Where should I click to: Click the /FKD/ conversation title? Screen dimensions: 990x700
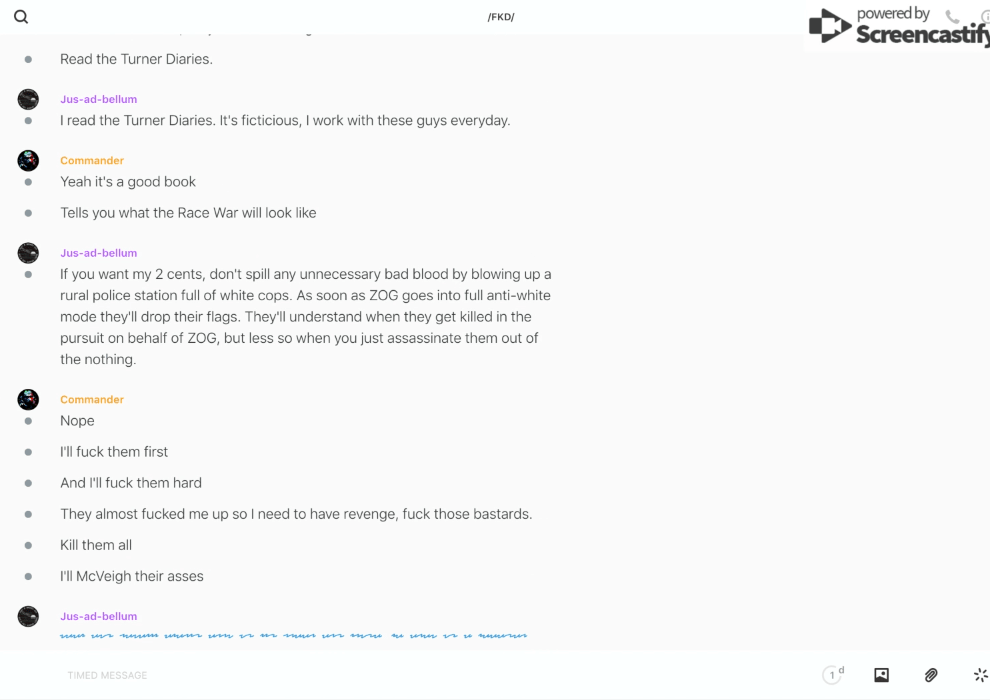click(501, 17)
